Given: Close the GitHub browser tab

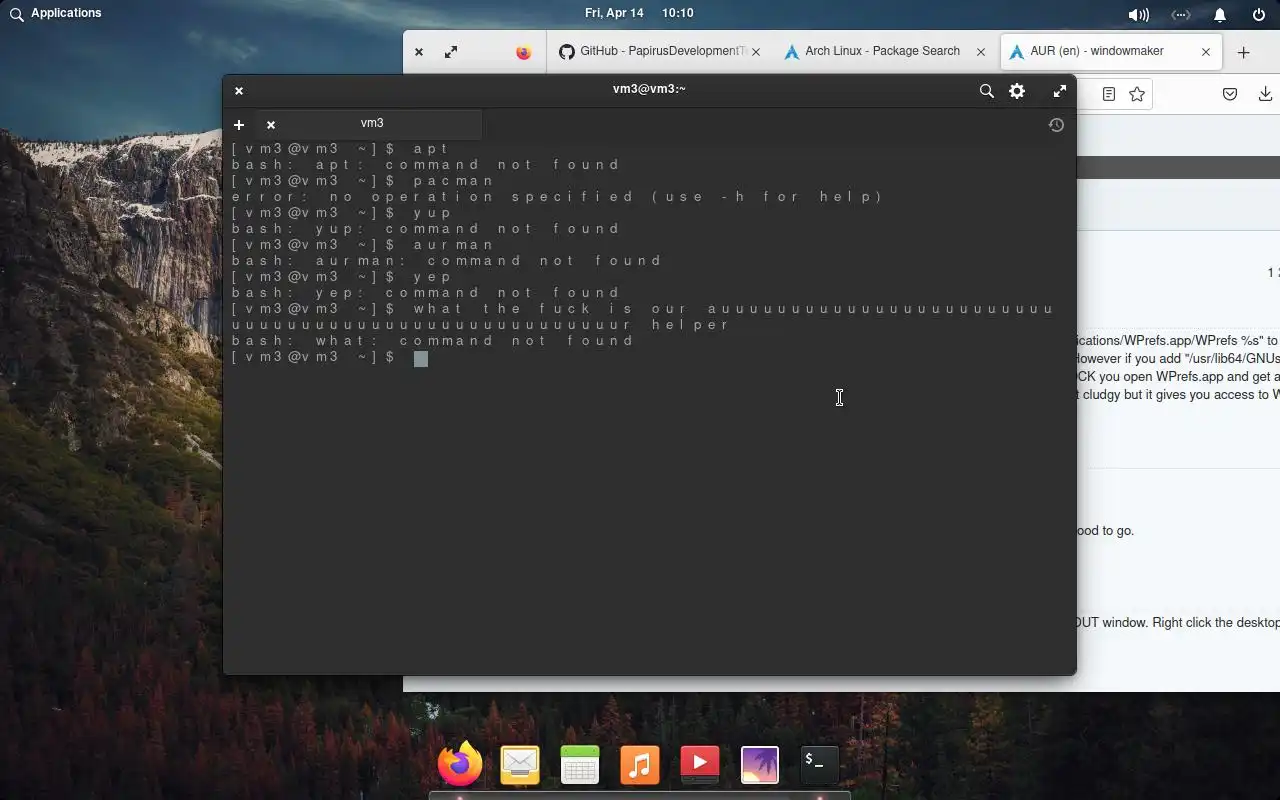Looking at the screenshot, I should click(x=756, y=52).
